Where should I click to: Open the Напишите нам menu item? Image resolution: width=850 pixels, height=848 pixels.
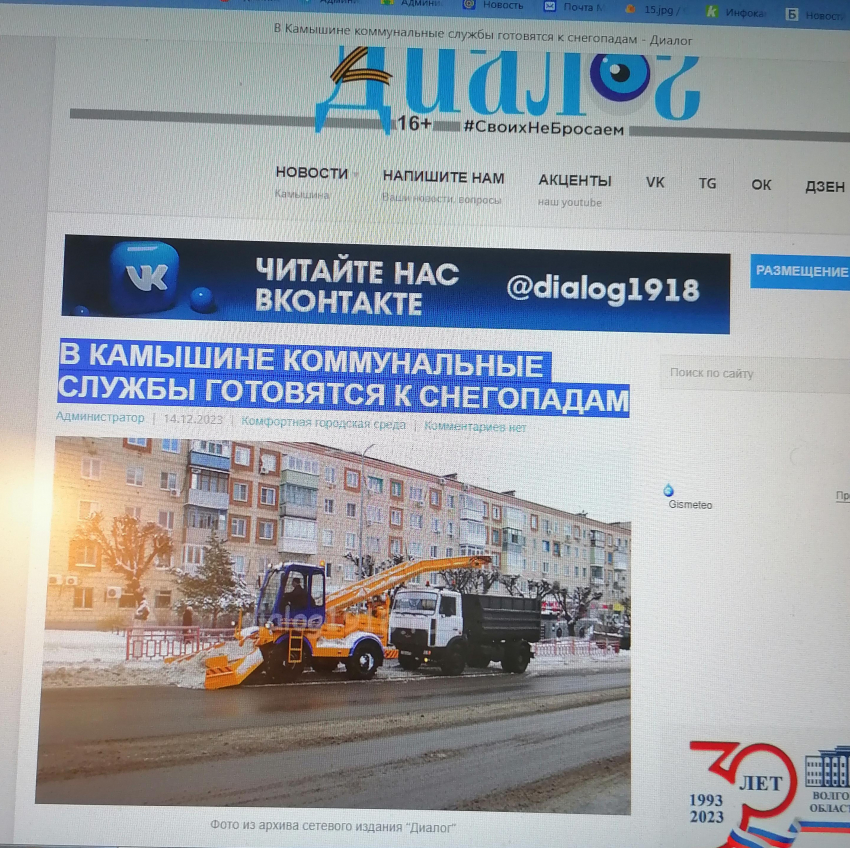point(443,179)
